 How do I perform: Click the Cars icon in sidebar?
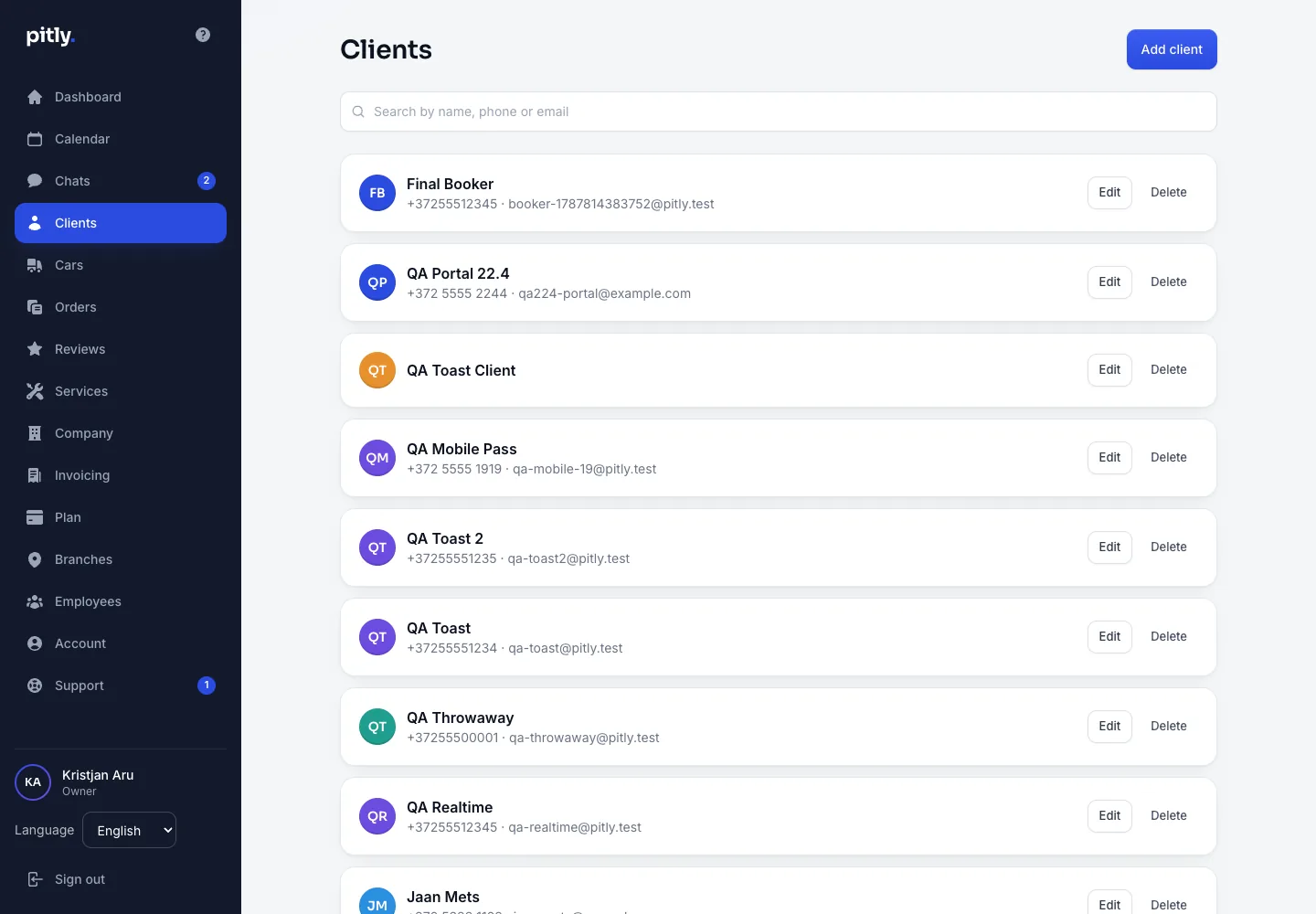(x=35, y=265)
